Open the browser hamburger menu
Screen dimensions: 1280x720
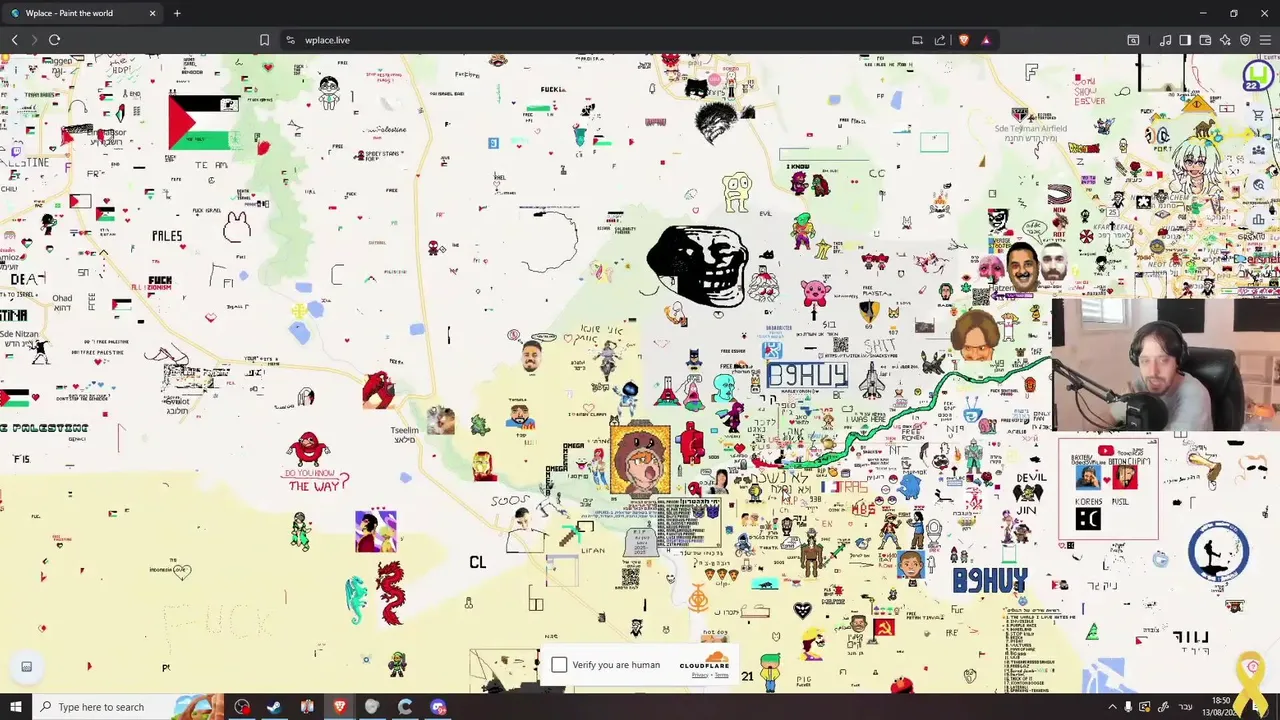click(1265, 40)
